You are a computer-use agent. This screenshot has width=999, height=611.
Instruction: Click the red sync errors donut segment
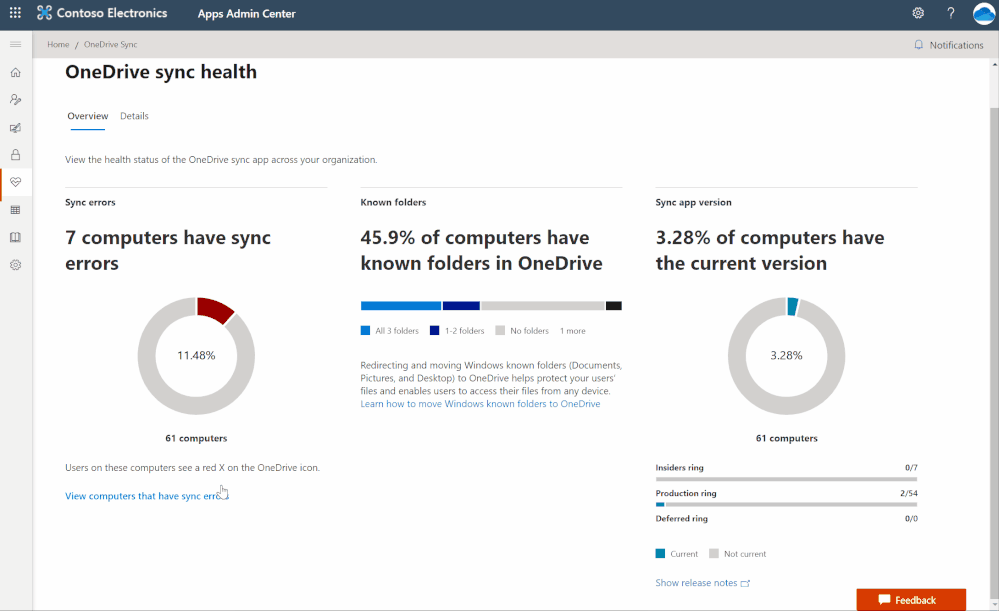[214, 309]
